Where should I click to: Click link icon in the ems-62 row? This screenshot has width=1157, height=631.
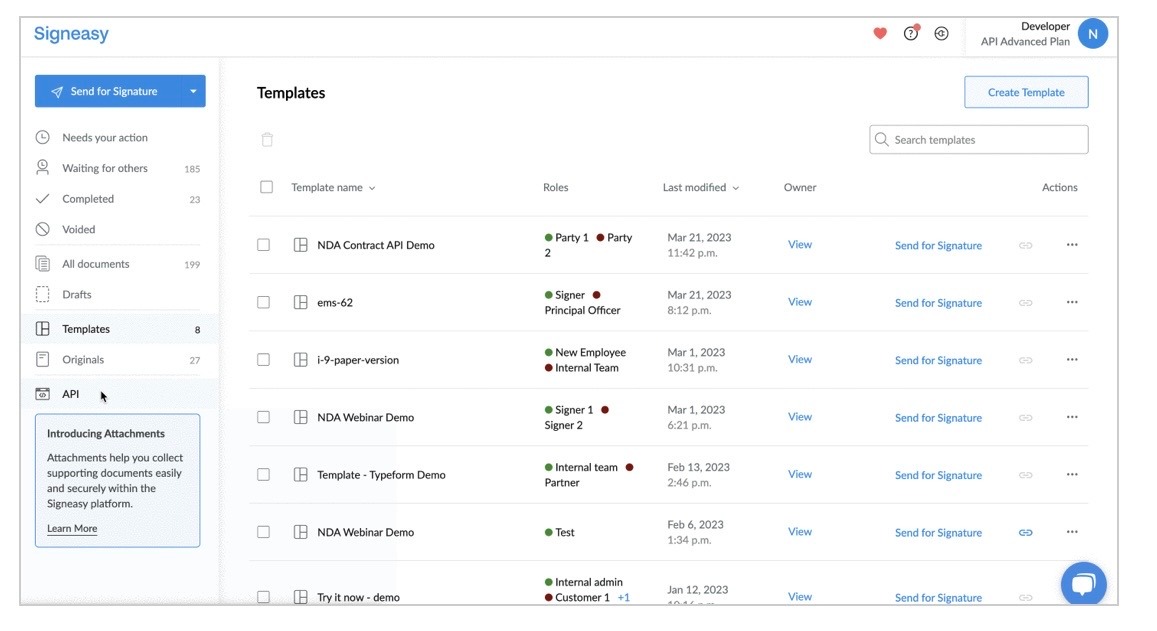point(1026,303)
